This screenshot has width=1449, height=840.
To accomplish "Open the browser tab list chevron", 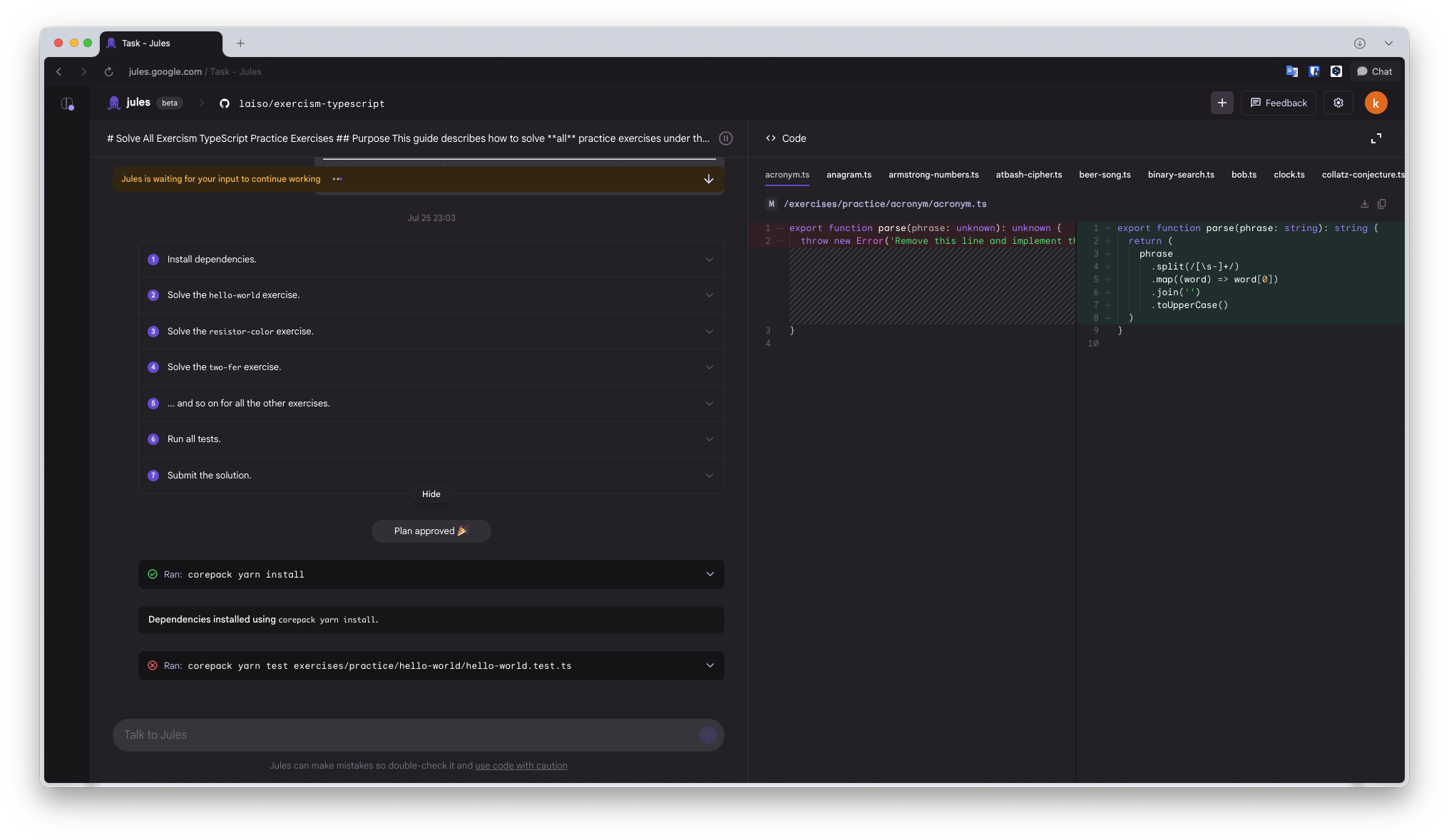I will [x=1388, y=43].
